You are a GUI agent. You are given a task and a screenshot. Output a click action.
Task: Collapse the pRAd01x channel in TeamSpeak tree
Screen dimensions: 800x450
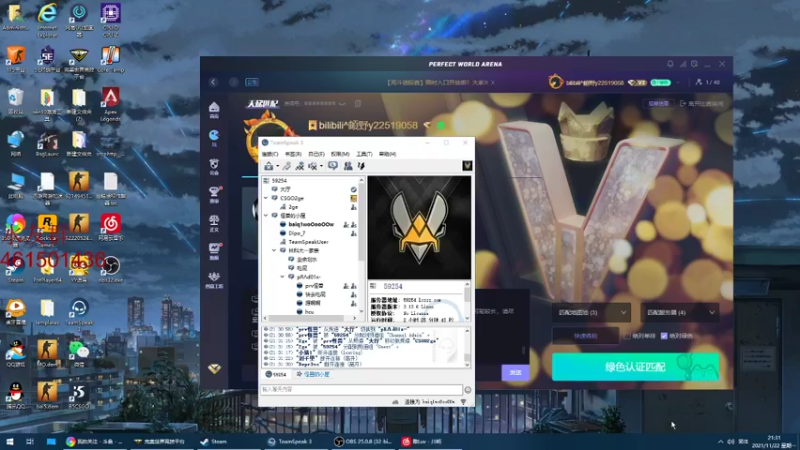[x=283, y=277]
